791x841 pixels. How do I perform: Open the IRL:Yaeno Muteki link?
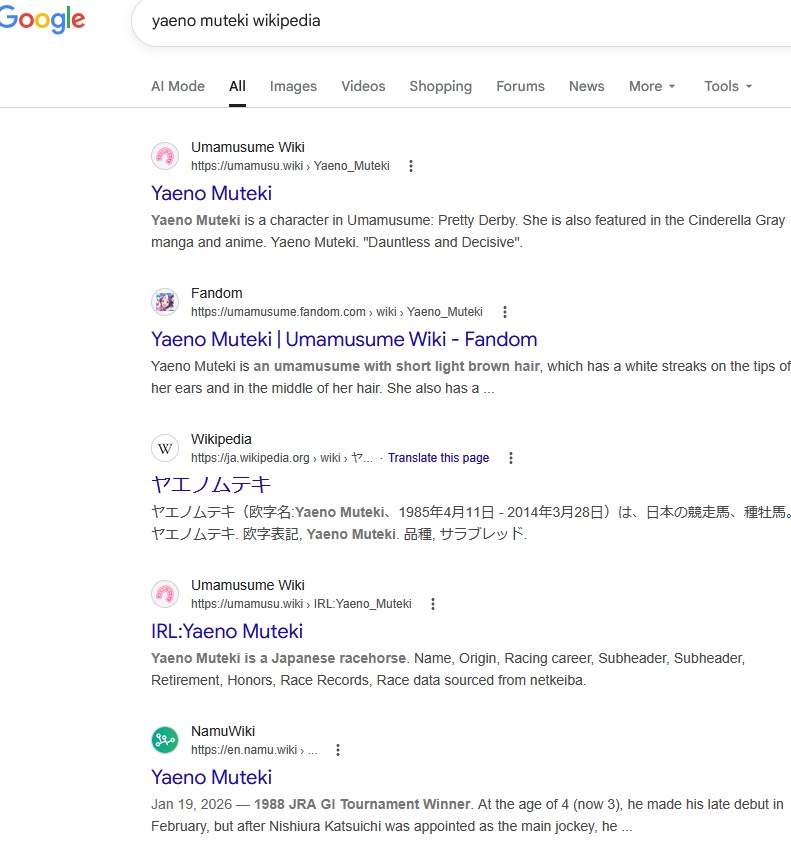point(227,631)
